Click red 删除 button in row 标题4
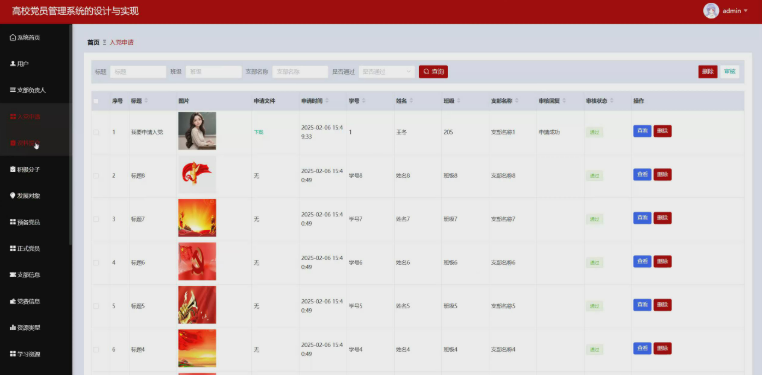This screenshot has height=375, width=762. coord(662,348)
